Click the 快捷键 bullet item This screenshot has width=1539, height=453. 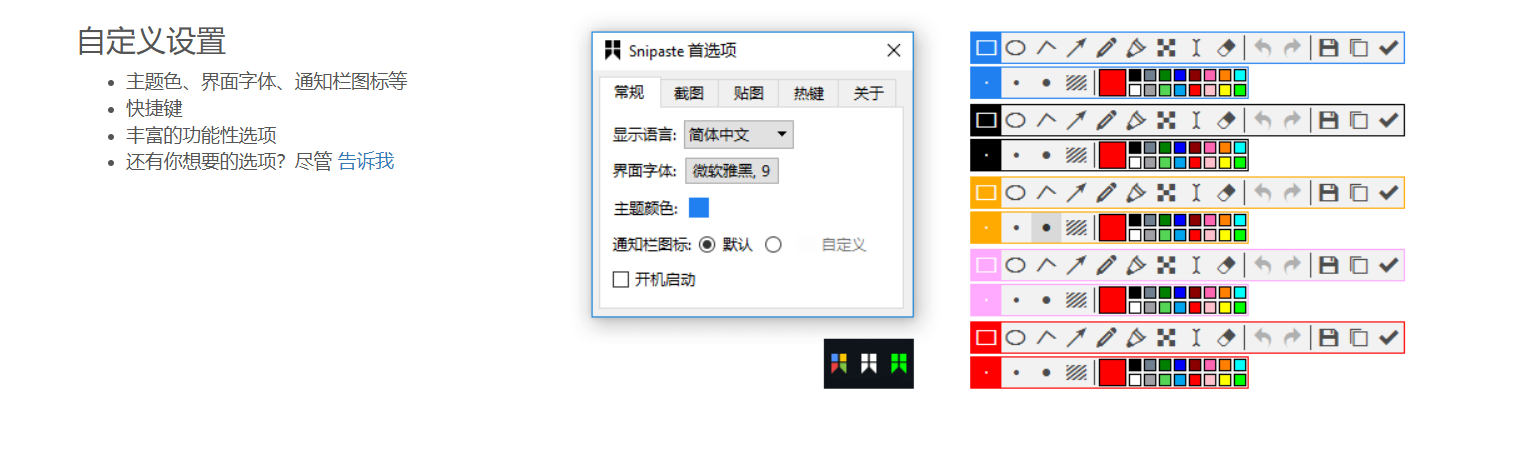[155, 109]
